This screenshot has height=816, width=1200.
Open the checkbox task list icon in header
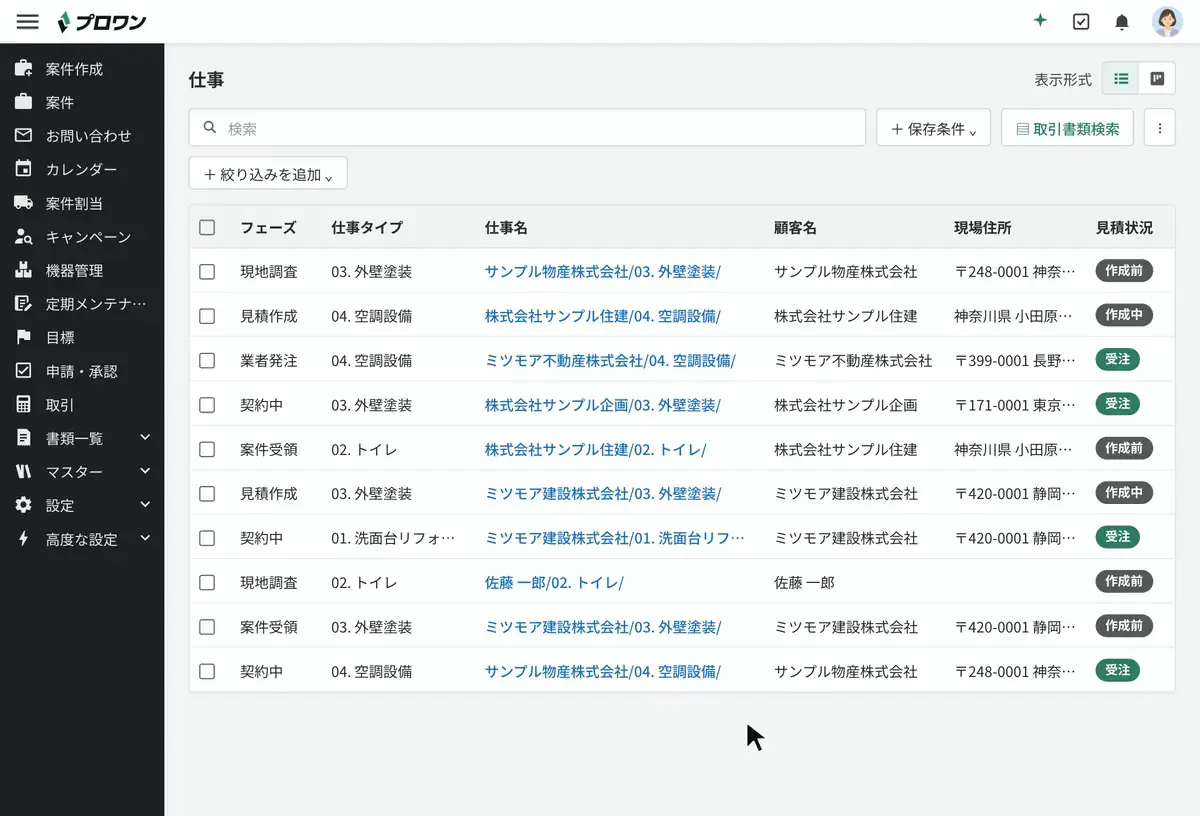point(1081,21)
